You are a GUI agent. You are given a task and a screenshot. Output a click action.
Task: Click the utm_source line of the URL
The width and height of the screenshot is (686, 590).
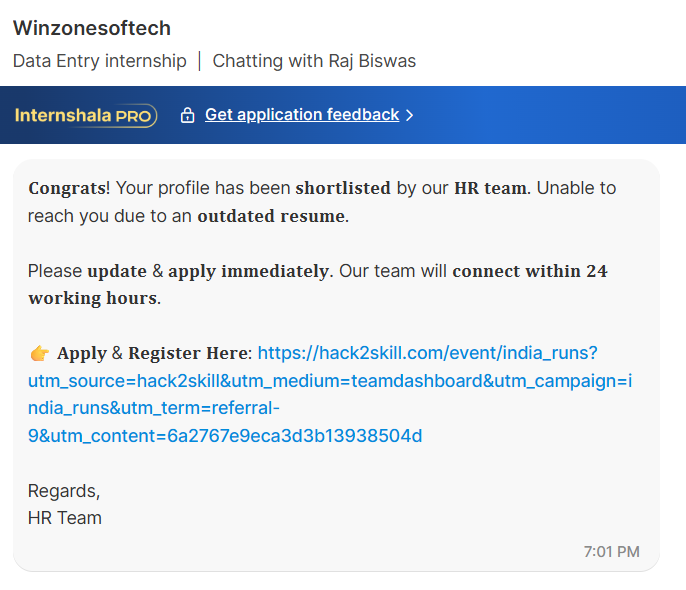coord(330,381)
